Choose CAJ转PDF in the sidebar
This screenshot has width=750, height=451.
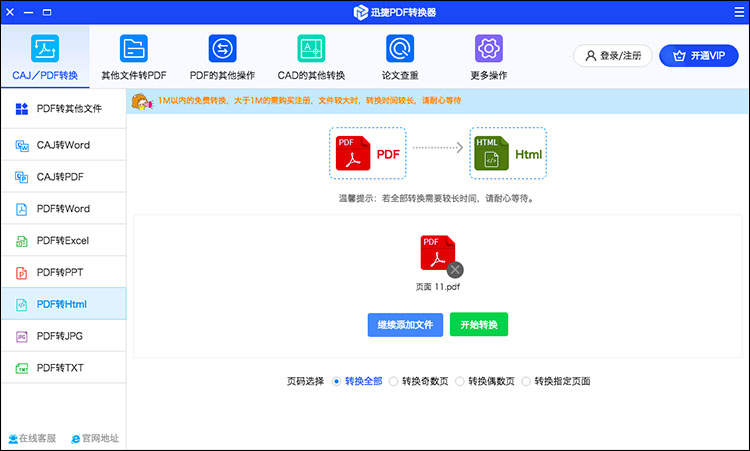(64, 177)
